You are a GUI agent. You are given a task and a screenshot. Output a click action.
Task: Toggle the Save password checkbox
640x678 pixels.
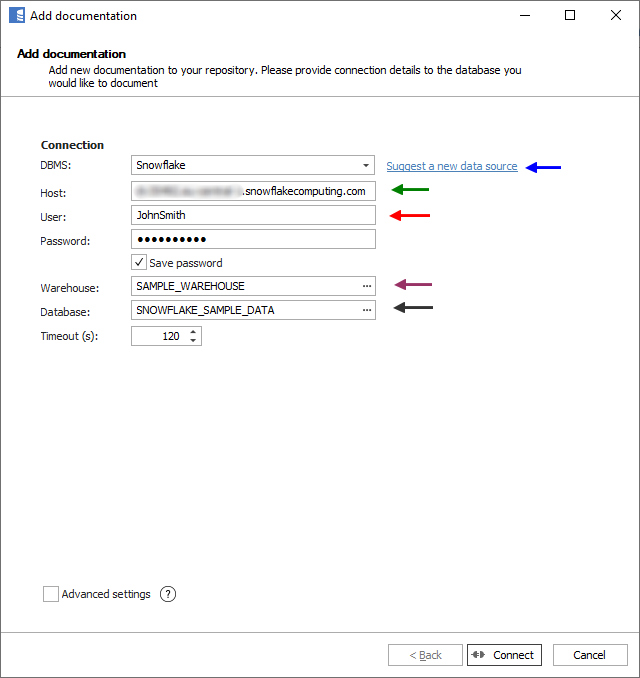pyautogui.click(x=139, y=263)
